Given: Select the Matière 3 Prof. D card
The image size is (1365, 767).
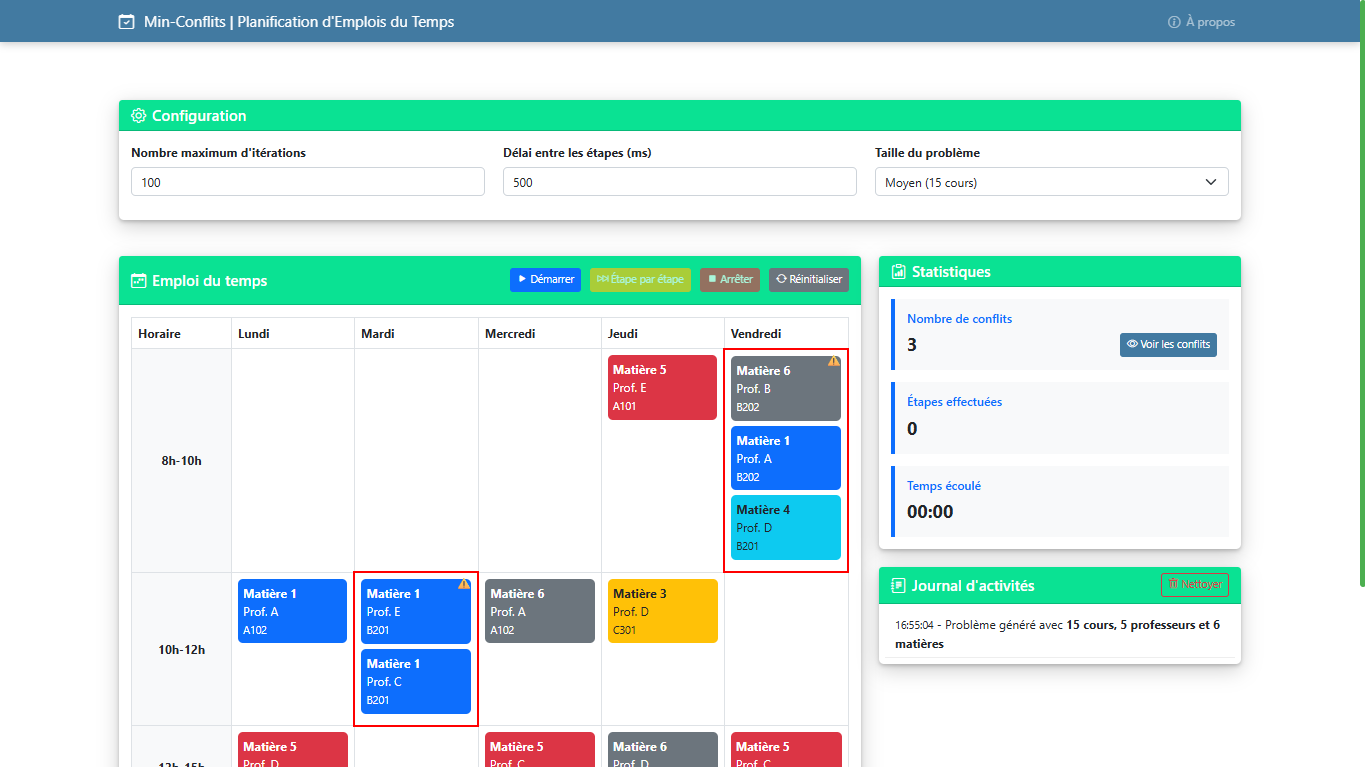Looking at the screenshot, I should tap(663, 611).
